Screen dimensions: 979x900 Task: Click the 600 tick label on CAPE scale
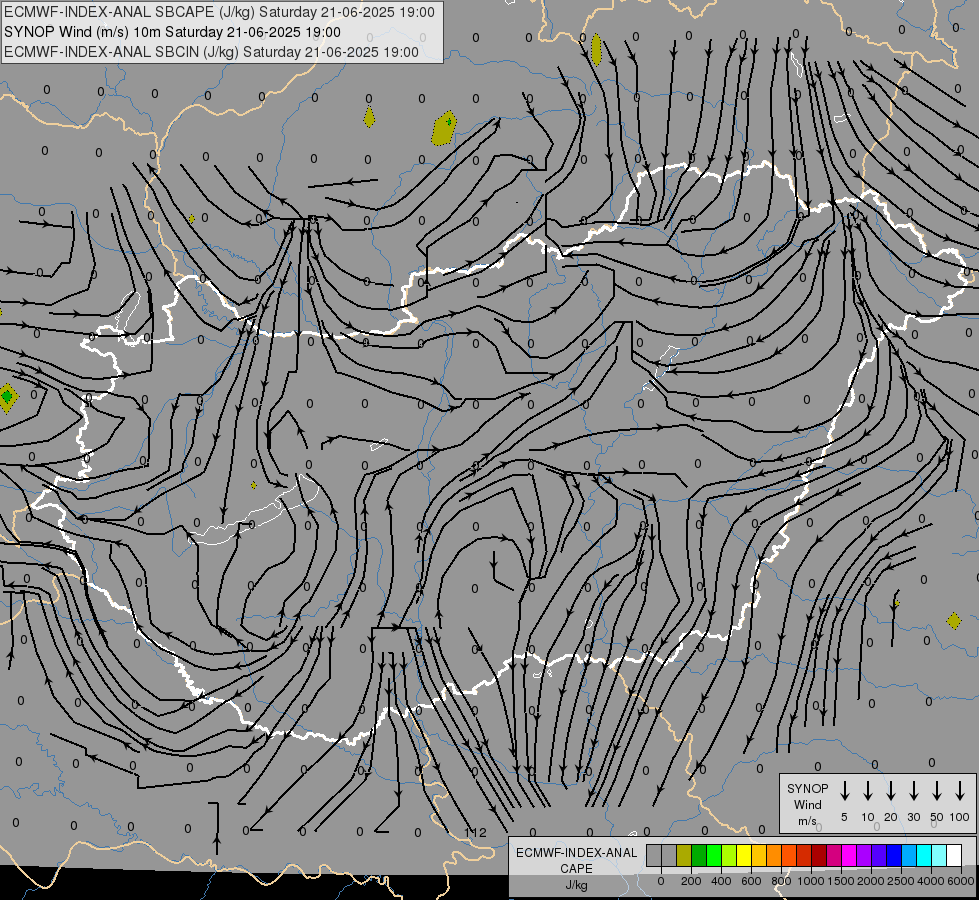tap(751, 881)
